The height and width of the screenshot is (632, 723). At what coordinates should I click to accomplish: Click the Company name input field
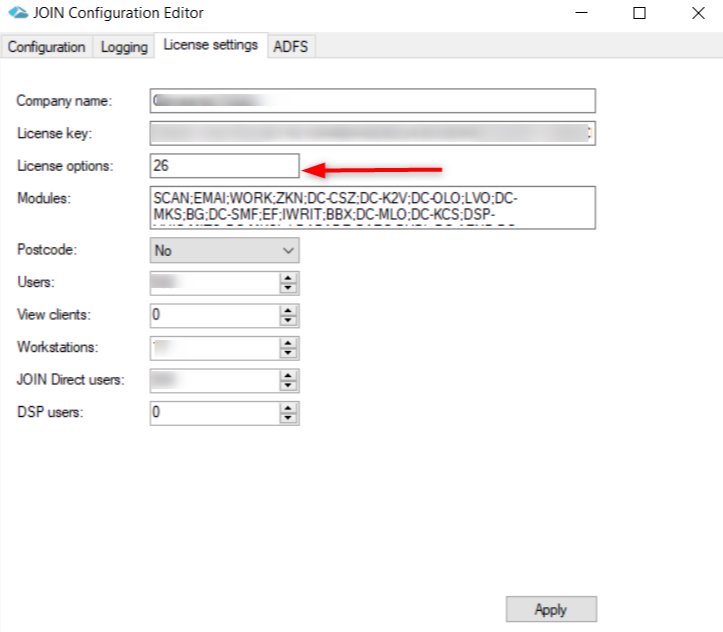tap(373, 101)
